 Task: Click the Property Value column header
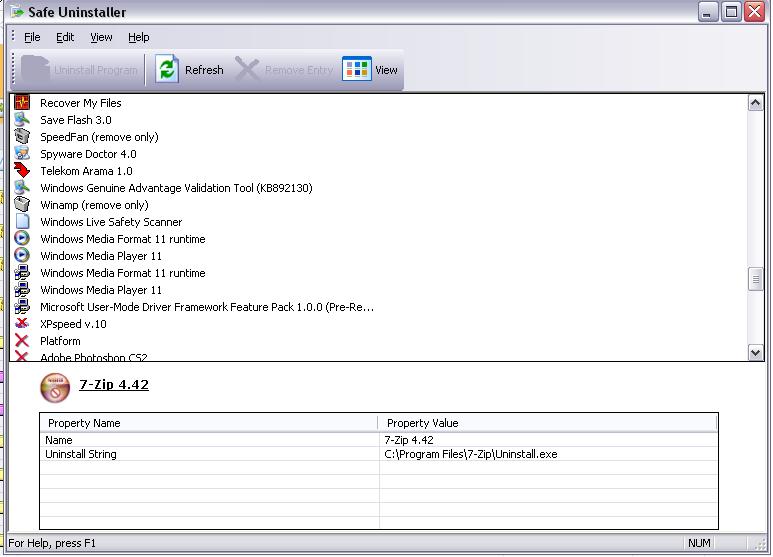coord(547,423)
